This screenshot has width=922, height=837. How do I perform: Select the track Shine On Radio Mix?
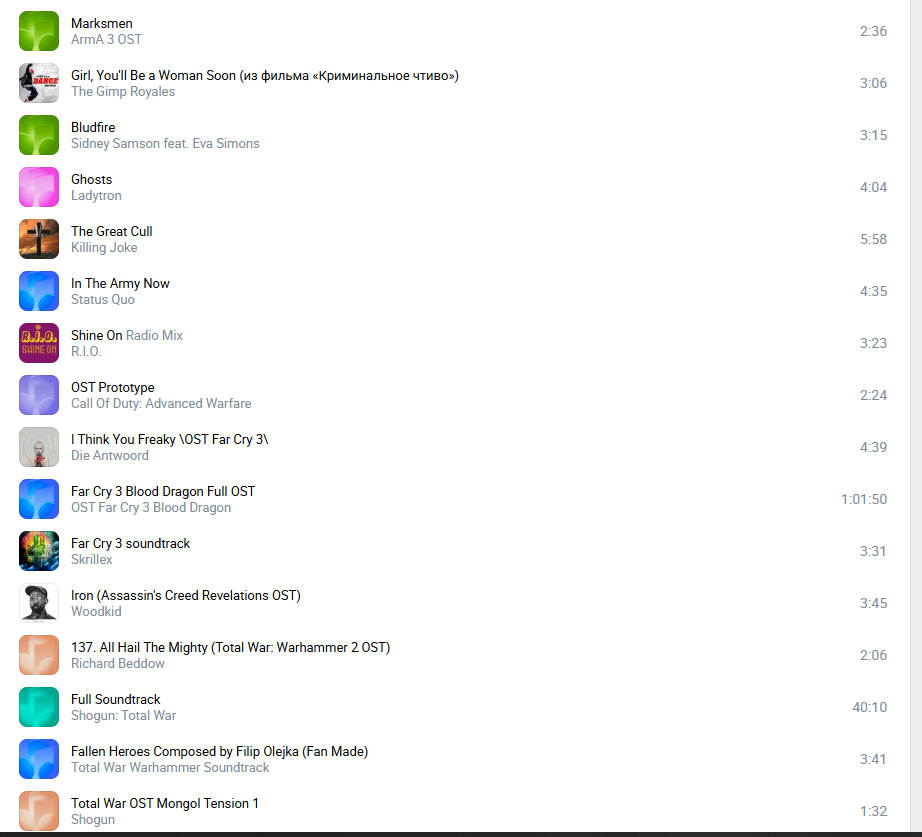click(127, 335)
